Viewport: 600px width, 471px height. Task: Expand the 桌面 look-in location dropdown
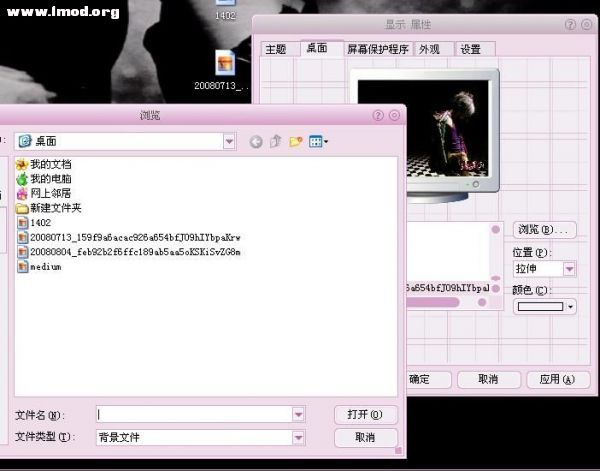coord(229,142)
